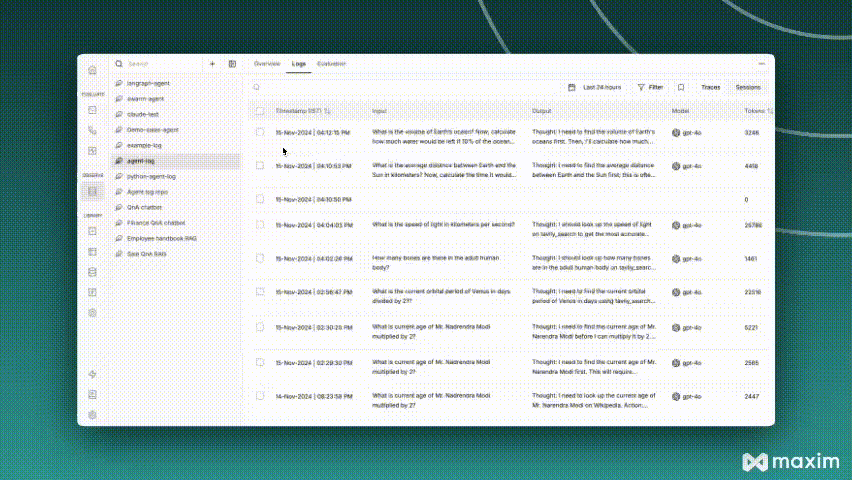
Task: Click the bookmark saved-filters icon
Action: click(x=681, y=87)
